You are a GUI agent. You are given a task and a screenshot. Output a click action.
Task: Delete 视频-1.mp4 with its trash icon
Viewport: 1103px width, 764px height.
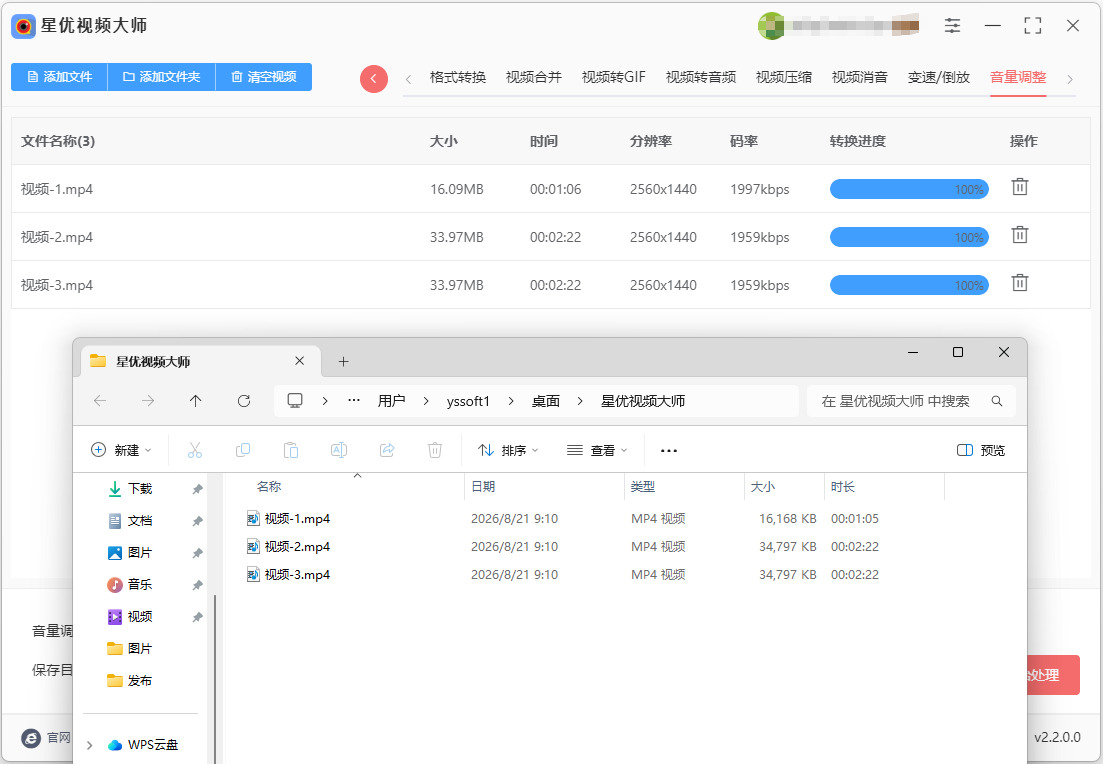point(1019,187)
